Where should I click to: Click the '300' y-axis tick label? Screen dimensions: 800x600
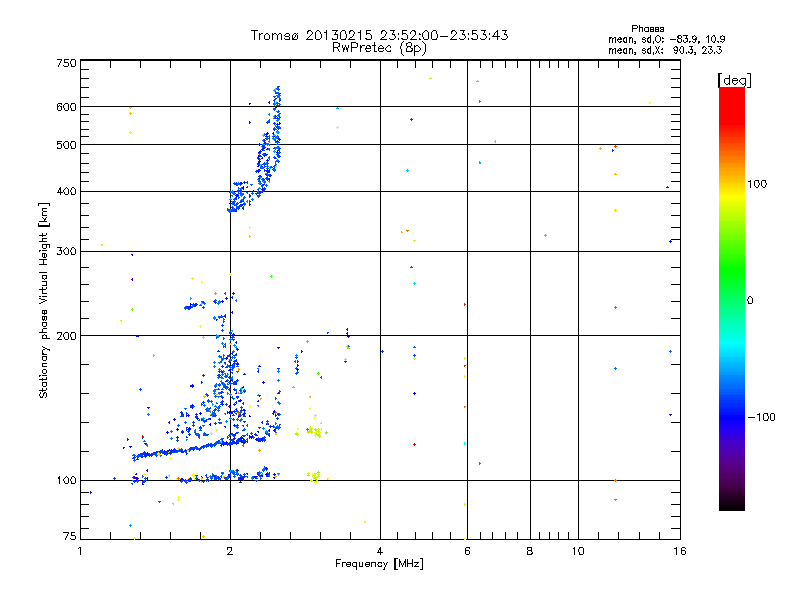tap(66, 252)
